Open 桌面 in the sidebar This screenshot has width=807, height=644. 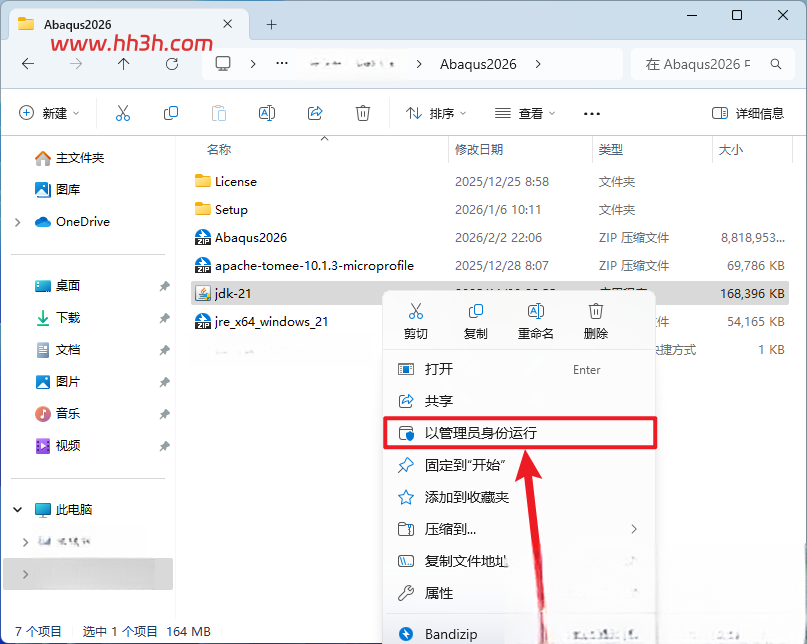(58, 286)
